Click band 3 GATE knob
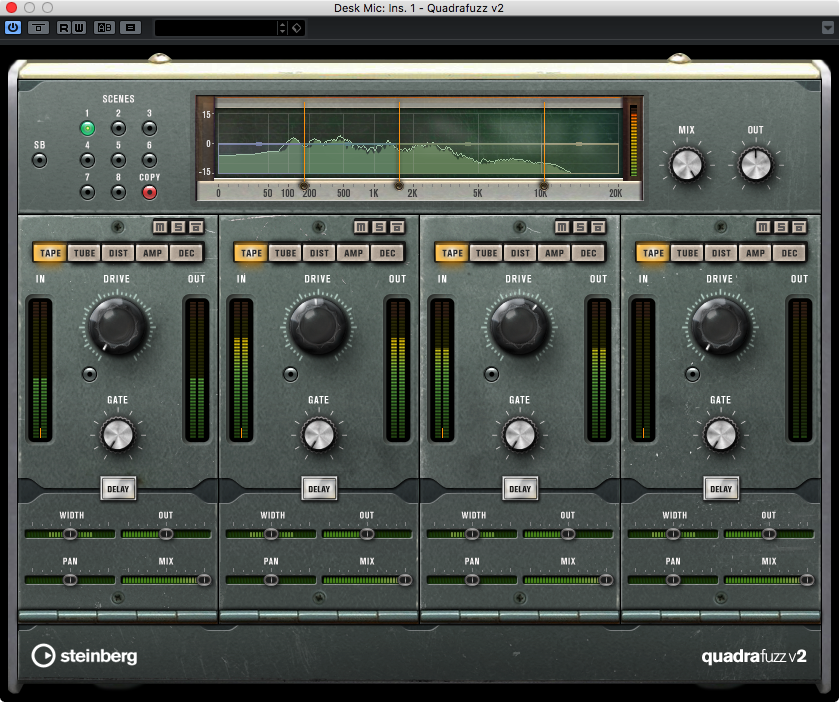Image resolution: width=839 pixels, height=702 pixels. pos(520,435)
